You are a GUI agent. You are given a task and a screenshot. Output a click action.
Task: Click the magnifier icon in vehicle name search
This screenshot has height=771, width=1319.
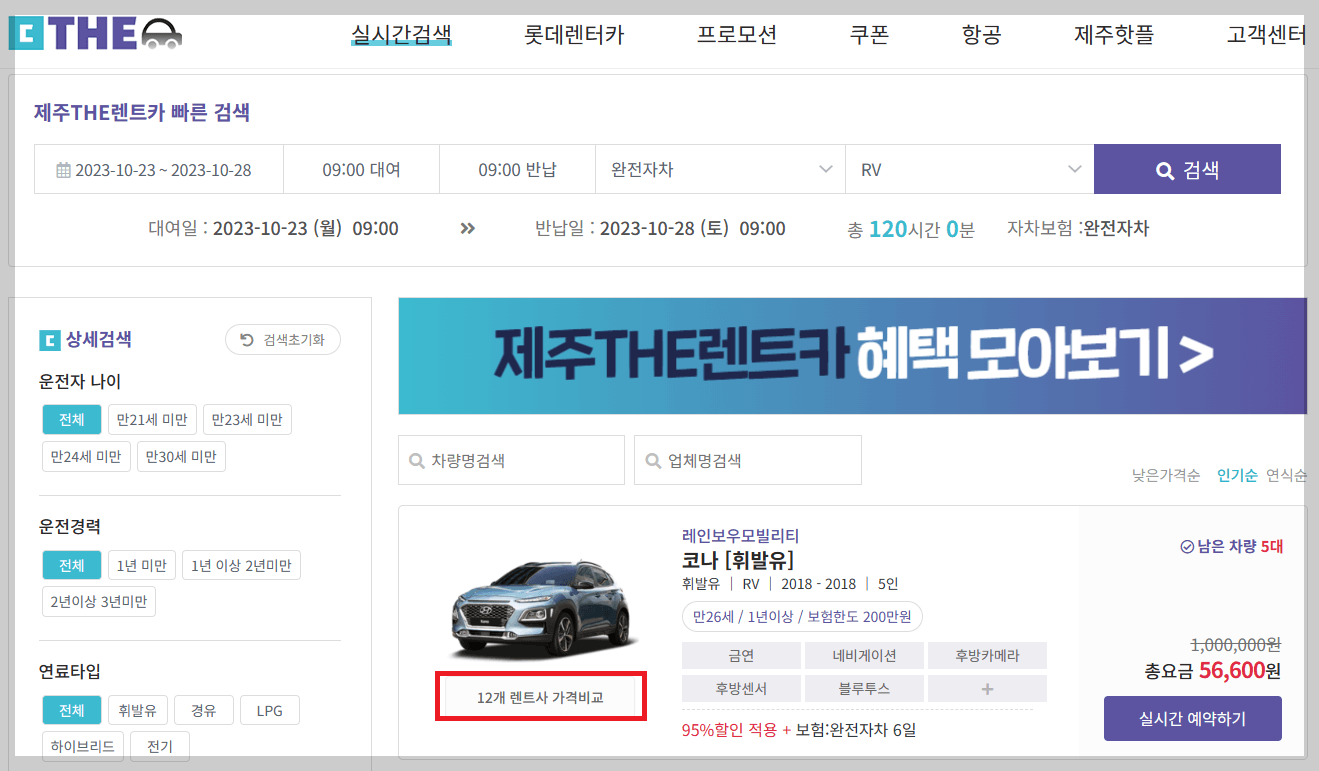(x=417, y=461)
